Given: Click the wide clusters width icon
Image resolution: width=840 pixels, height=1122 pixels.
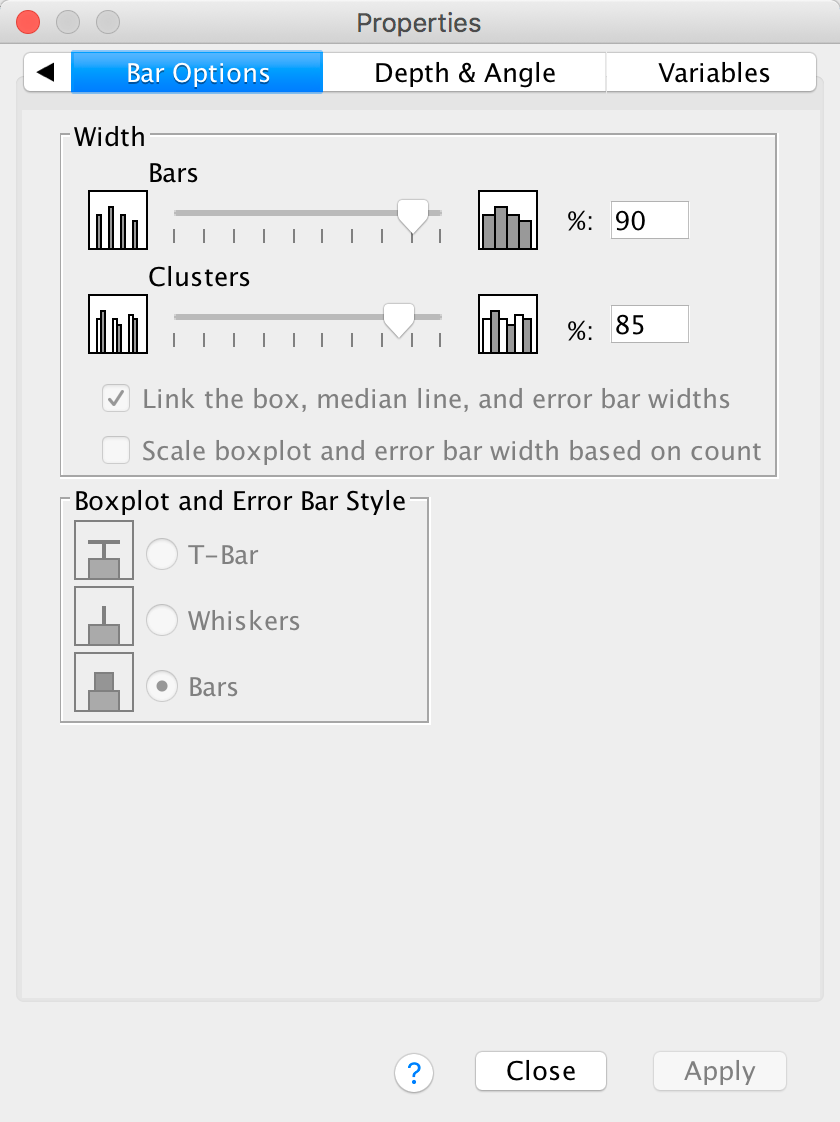Looking at the screenshot, I should pos(508,324).
